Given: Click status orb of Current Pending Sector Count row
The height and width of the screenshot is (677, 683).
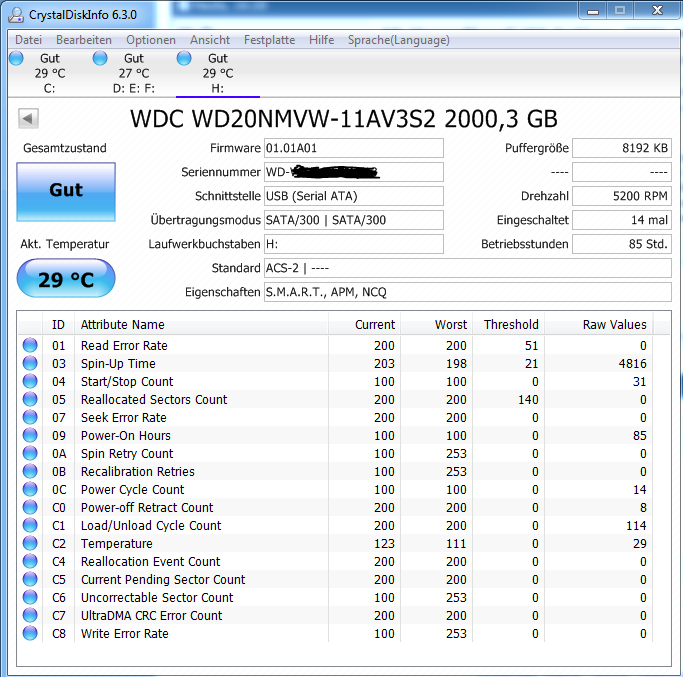Looking at the screenshot, I should (x=30, y=579).
